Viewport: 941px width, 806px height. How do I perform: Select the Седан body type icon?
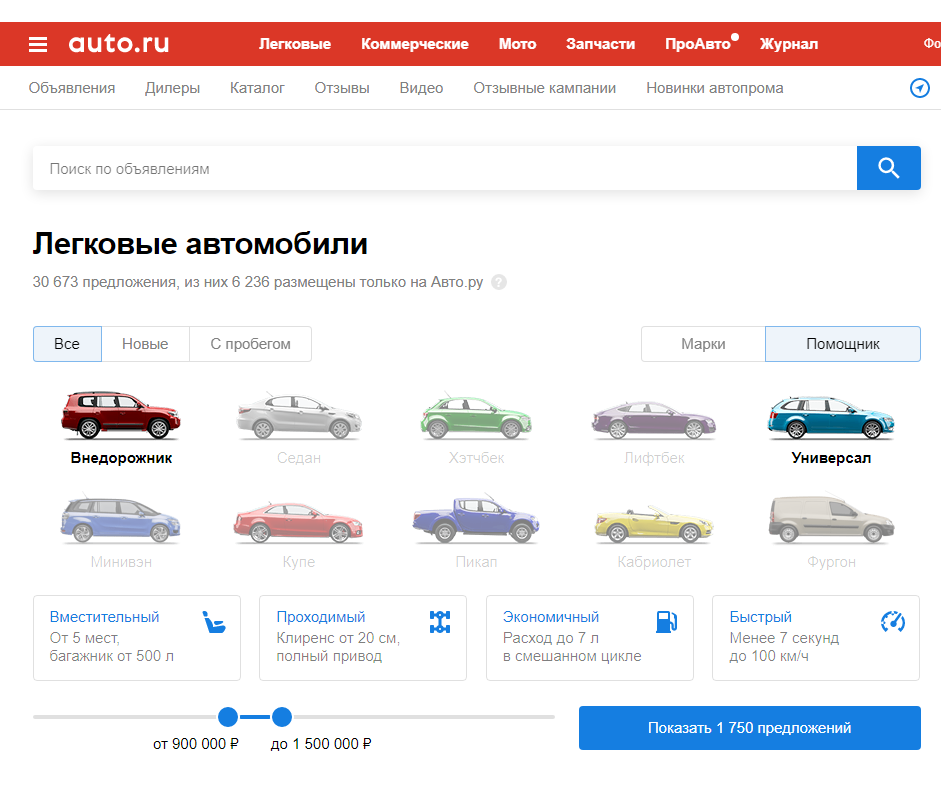click(298, 418)
